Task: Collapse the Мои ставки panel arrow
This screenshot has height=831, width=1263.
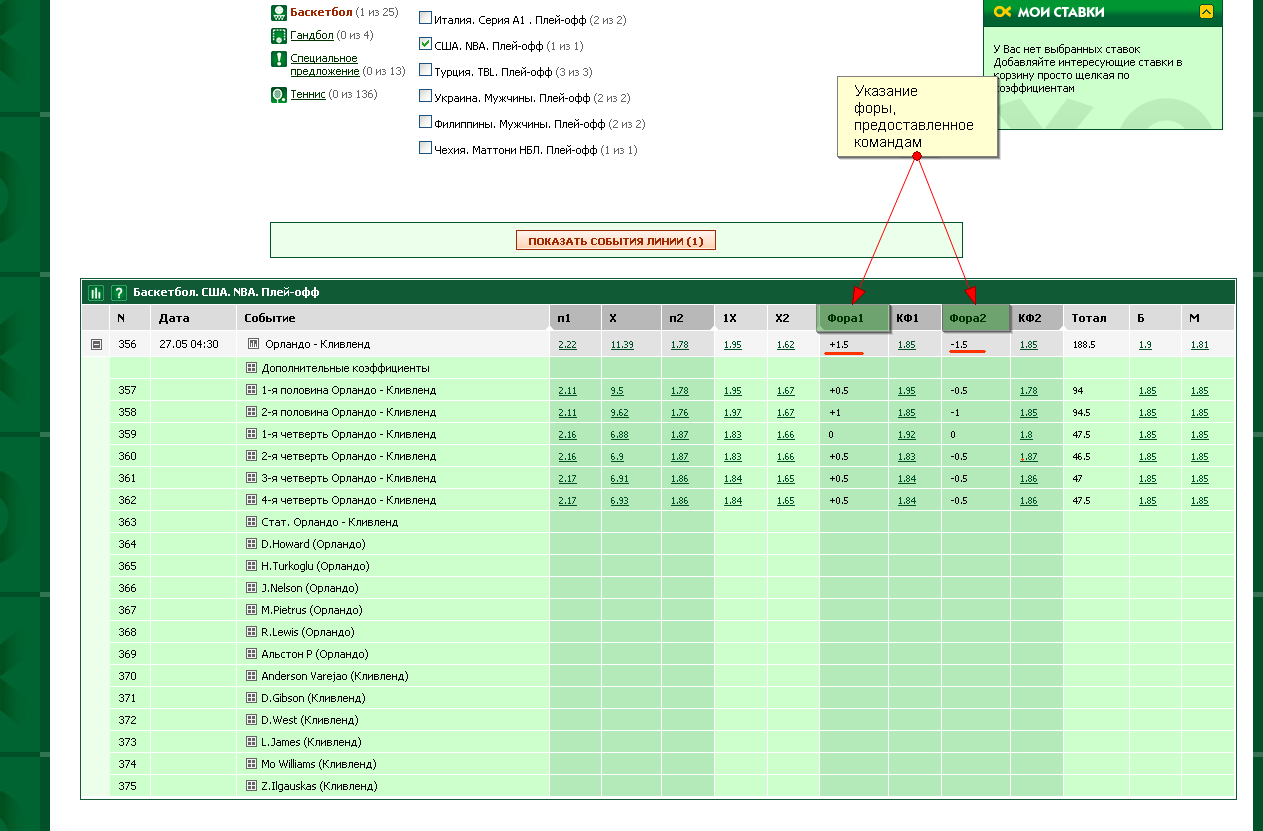Action: [x=1206, y=12]
